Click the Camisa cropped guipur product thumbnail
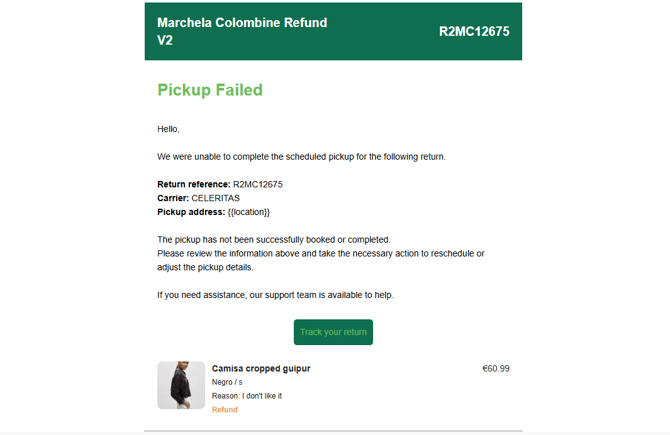The height and width of the screenshot is (435, 670). click(x=181, y=385)
